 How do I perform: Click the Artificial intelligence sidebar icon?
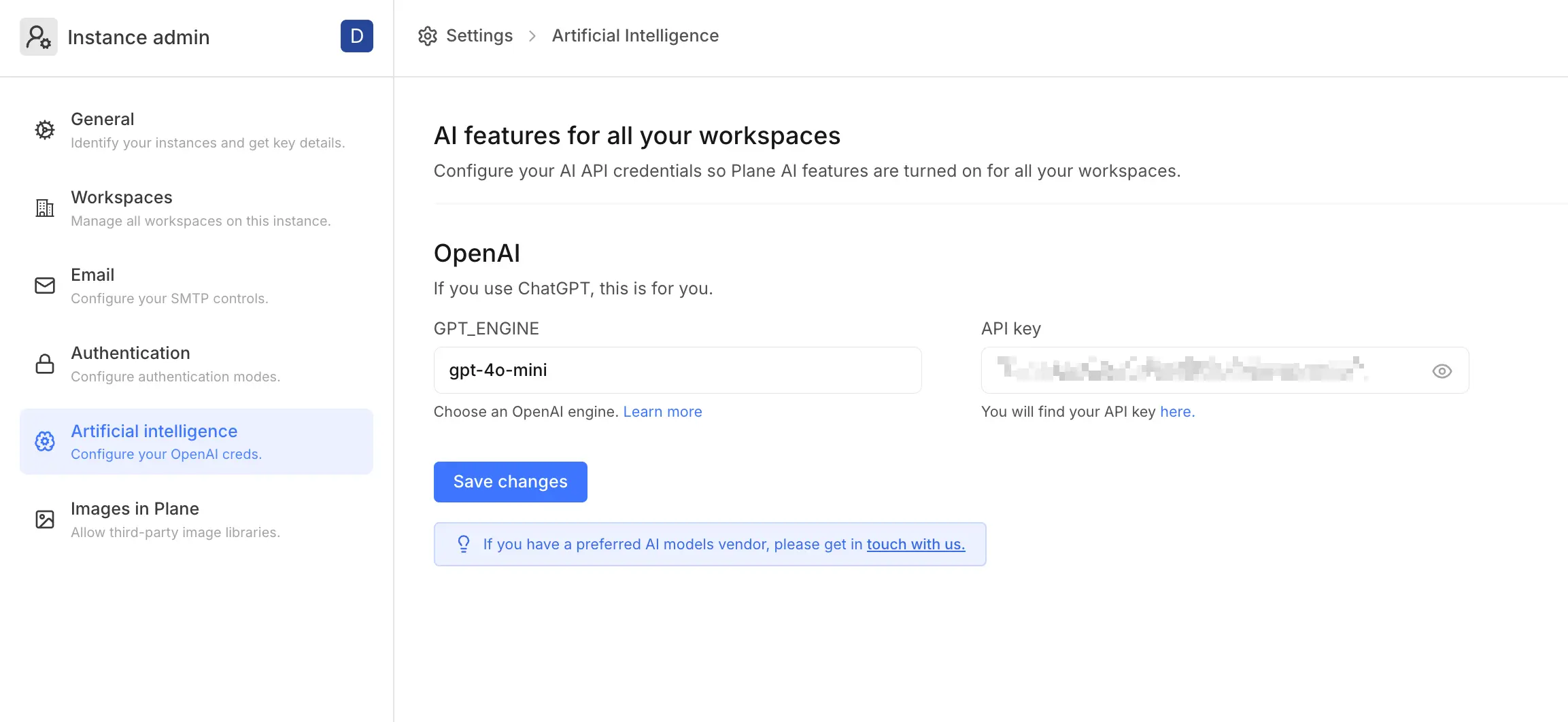pyautogui.click(x=45, y=442)
